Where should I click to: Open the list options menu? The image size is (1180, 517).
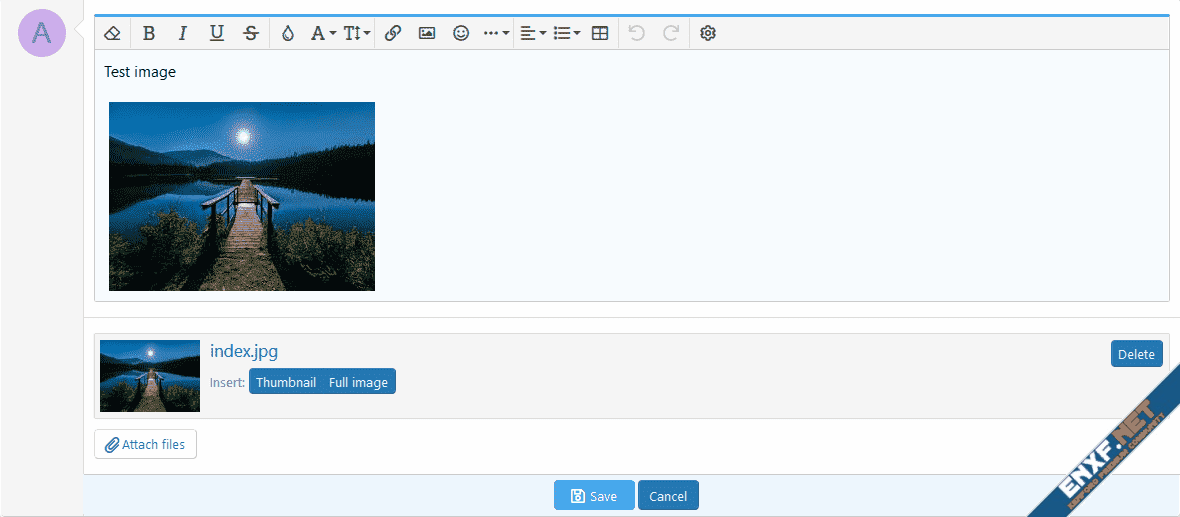567,33
